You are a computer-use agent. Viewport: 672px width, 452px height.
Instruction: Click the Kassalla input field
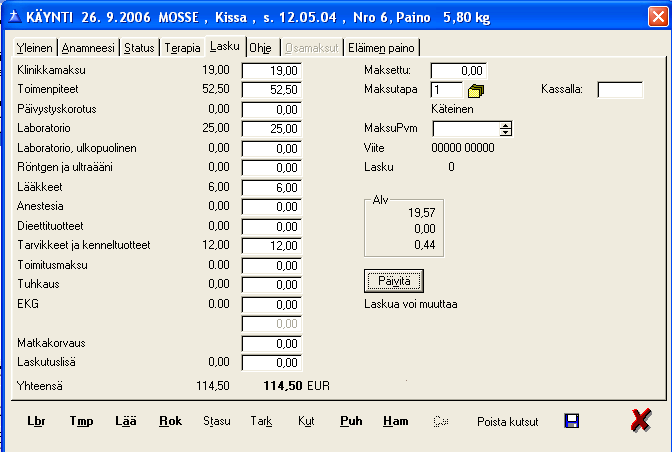(620, 90)
